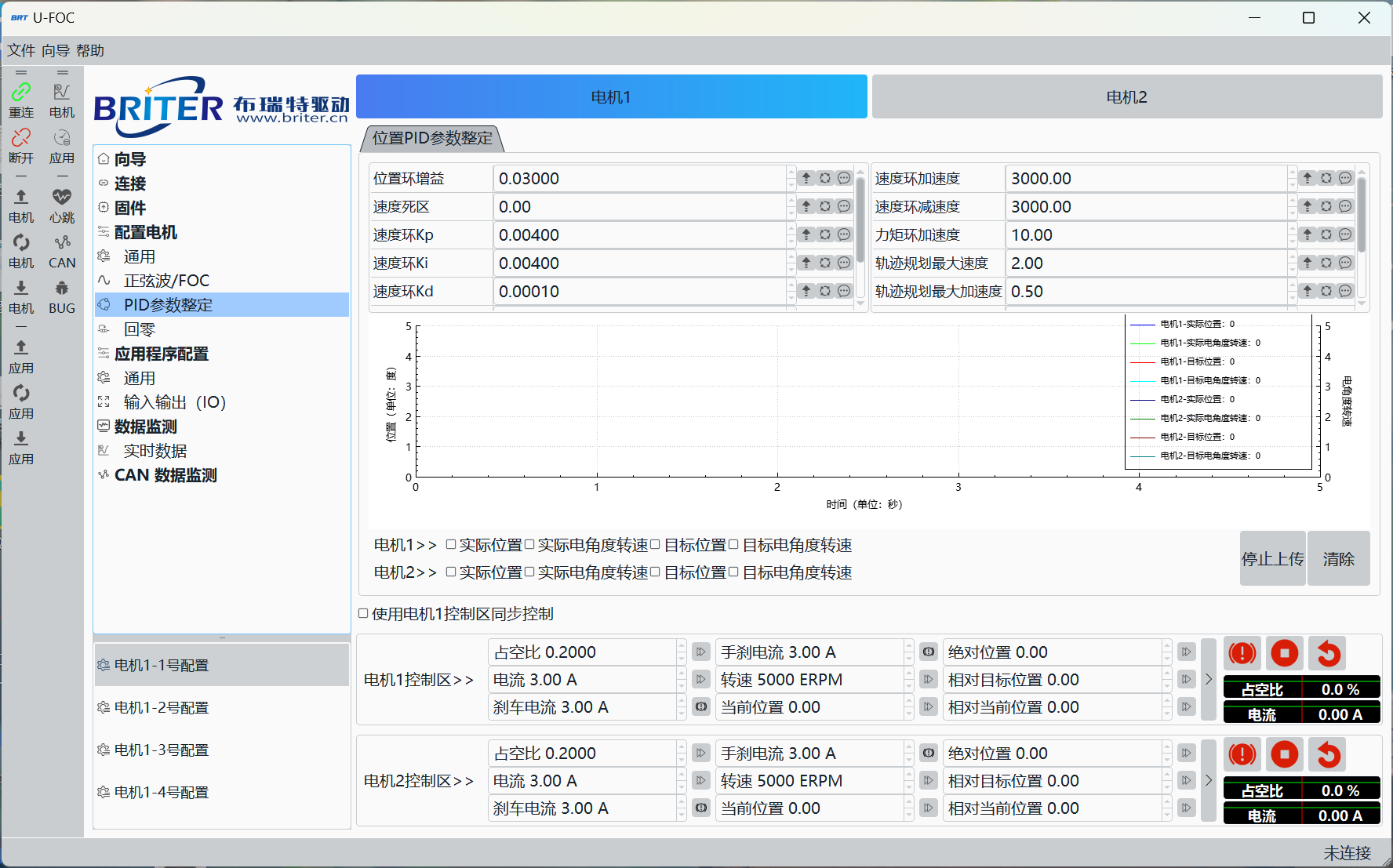The height and width of the screenshot is (868, 1393).
Task: Increase 轨迹规划最大加速度 with spinner up arrow
Action: click(x=1293, y=285)
